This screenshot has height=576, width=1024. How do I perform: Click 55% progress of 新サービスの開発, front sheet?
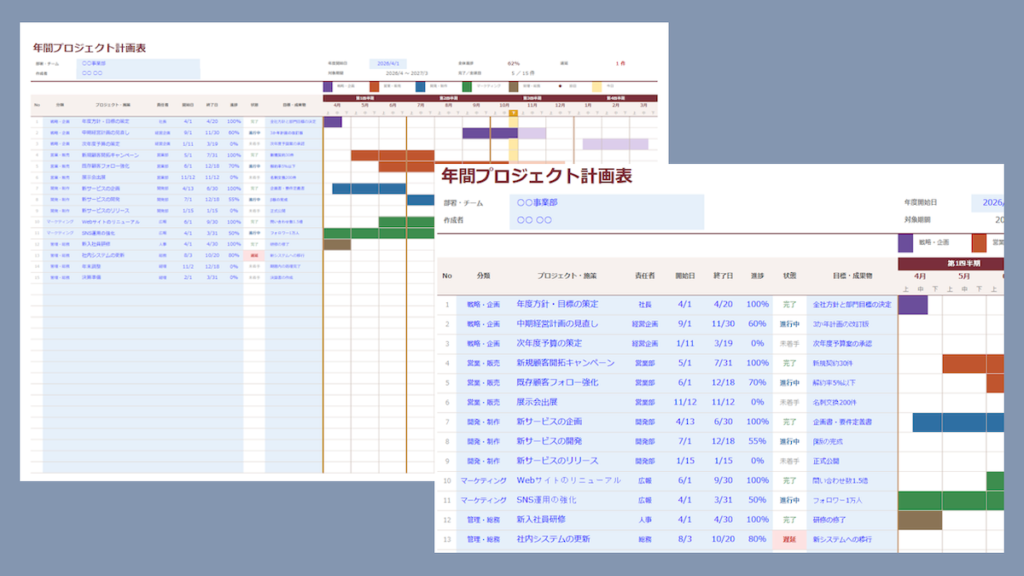[x=757, y=441]
